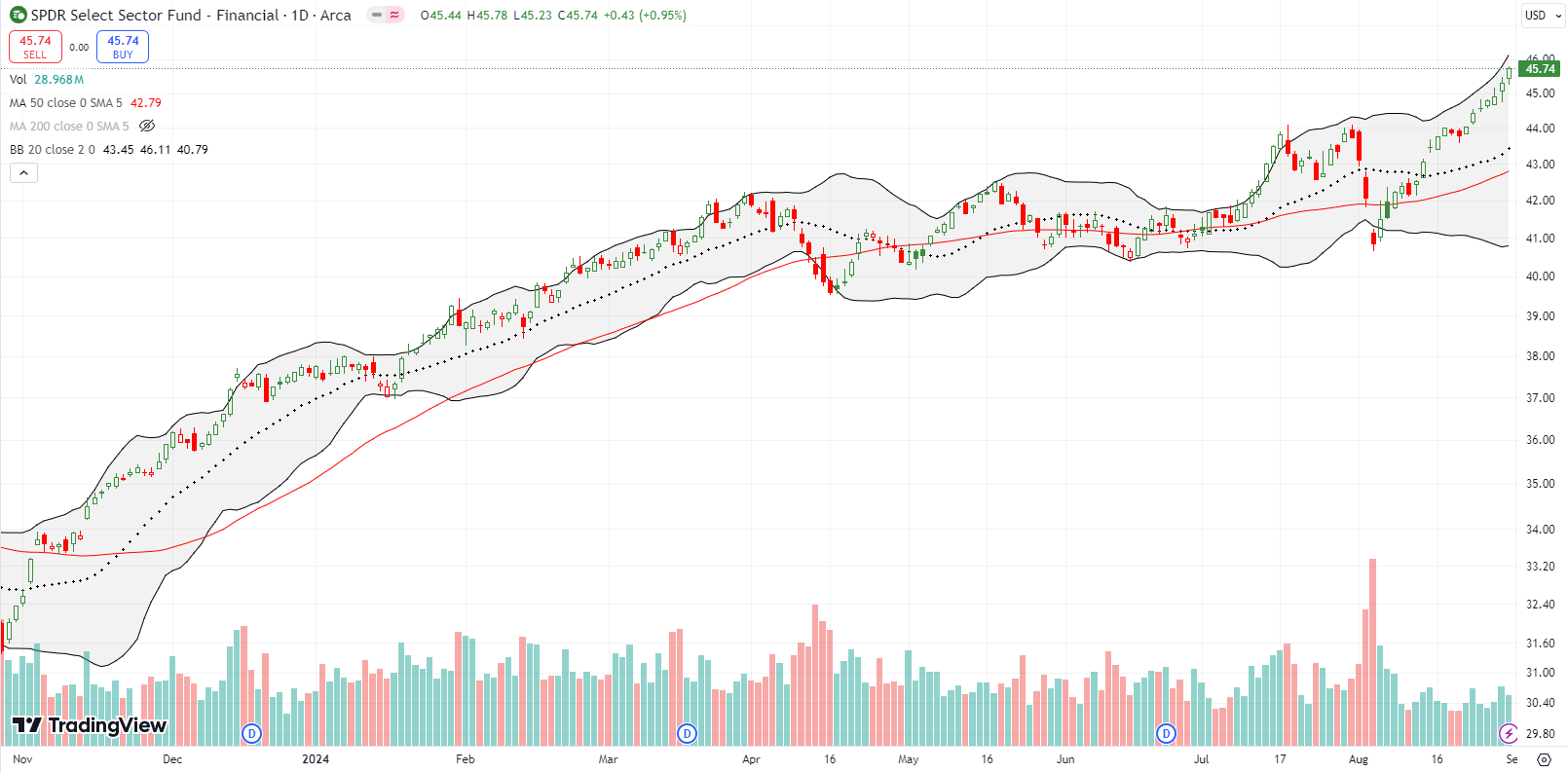Viewport: 1568px width, 773px height.
Task: Click the Nov label on time axis
Action: pos(22,759)
